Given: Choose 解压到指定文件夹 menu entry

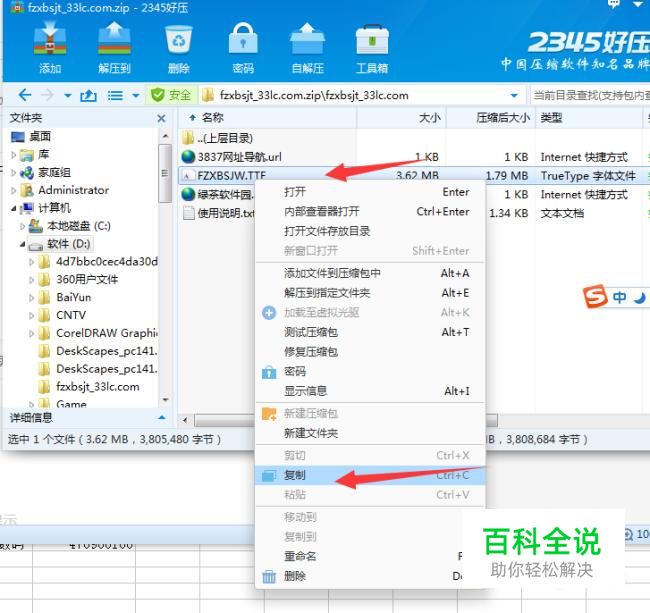Looking at the screenshot, I should pyautogui.click(x=370, y=293).
